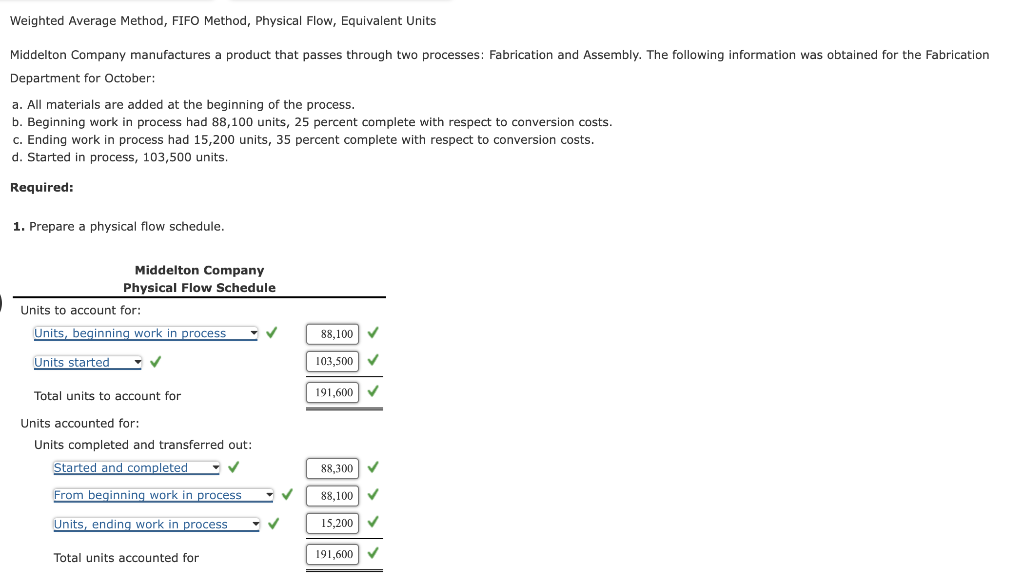The image size is (1024, 583).
Task: Click the checkmark next to Total units accounted for
Action: point(372,553)
